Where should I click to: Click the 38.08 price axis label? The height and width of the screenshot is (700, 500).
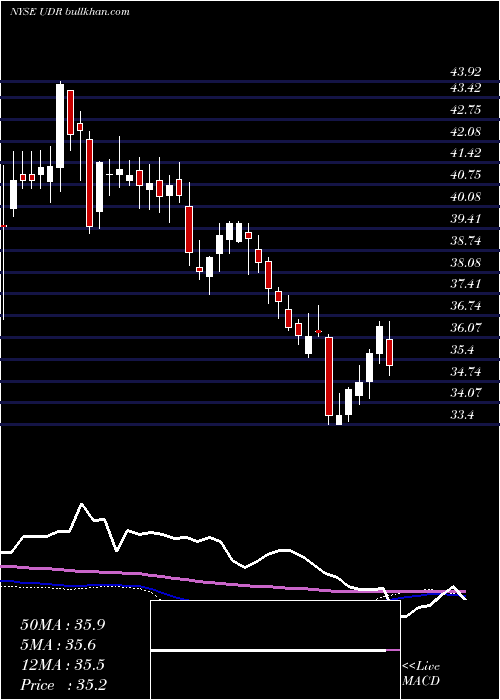465,262
